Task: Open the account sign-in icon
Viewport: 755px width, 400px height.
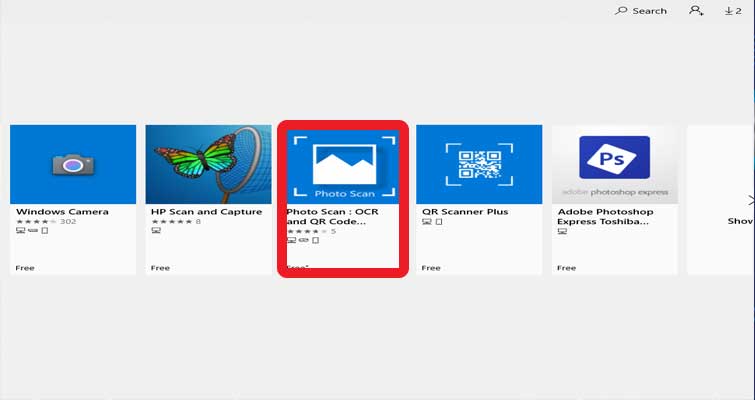Action: [696, 11]
